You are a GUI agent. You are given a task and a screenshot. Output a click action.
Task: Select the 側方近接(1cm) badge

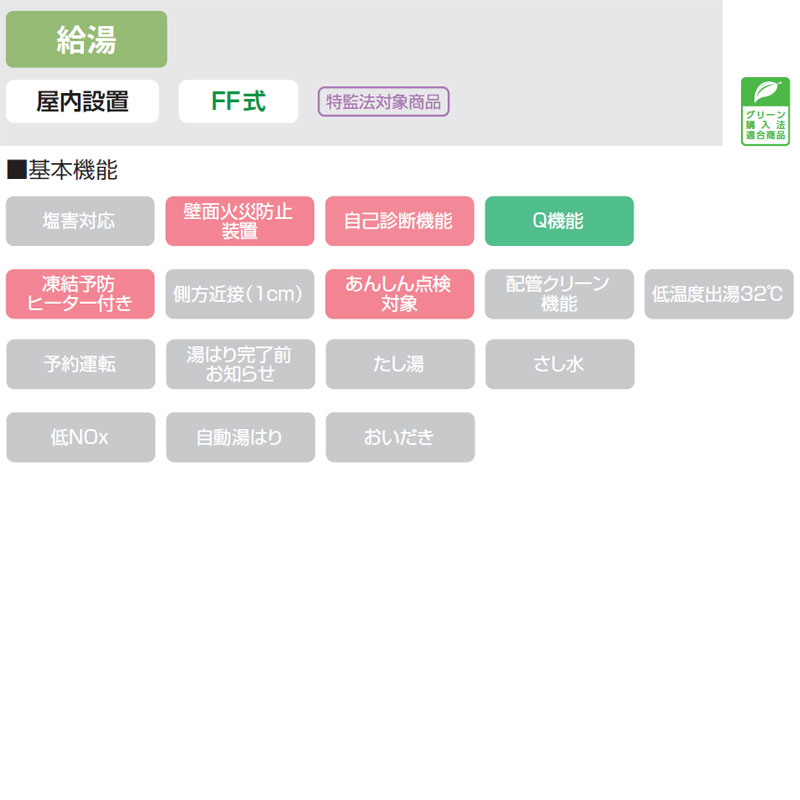(x=240, y=294)
